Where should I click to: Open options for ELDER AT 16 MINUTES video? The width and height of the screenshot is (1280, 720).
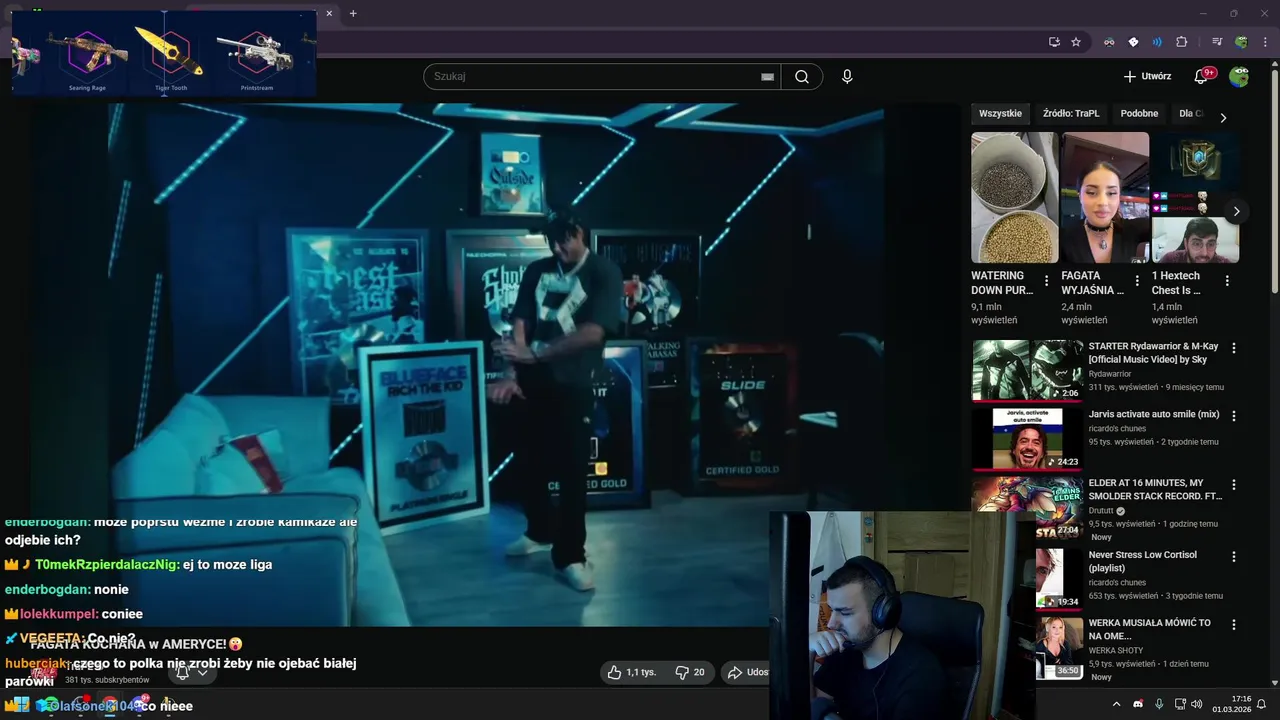click(1233, 484)
